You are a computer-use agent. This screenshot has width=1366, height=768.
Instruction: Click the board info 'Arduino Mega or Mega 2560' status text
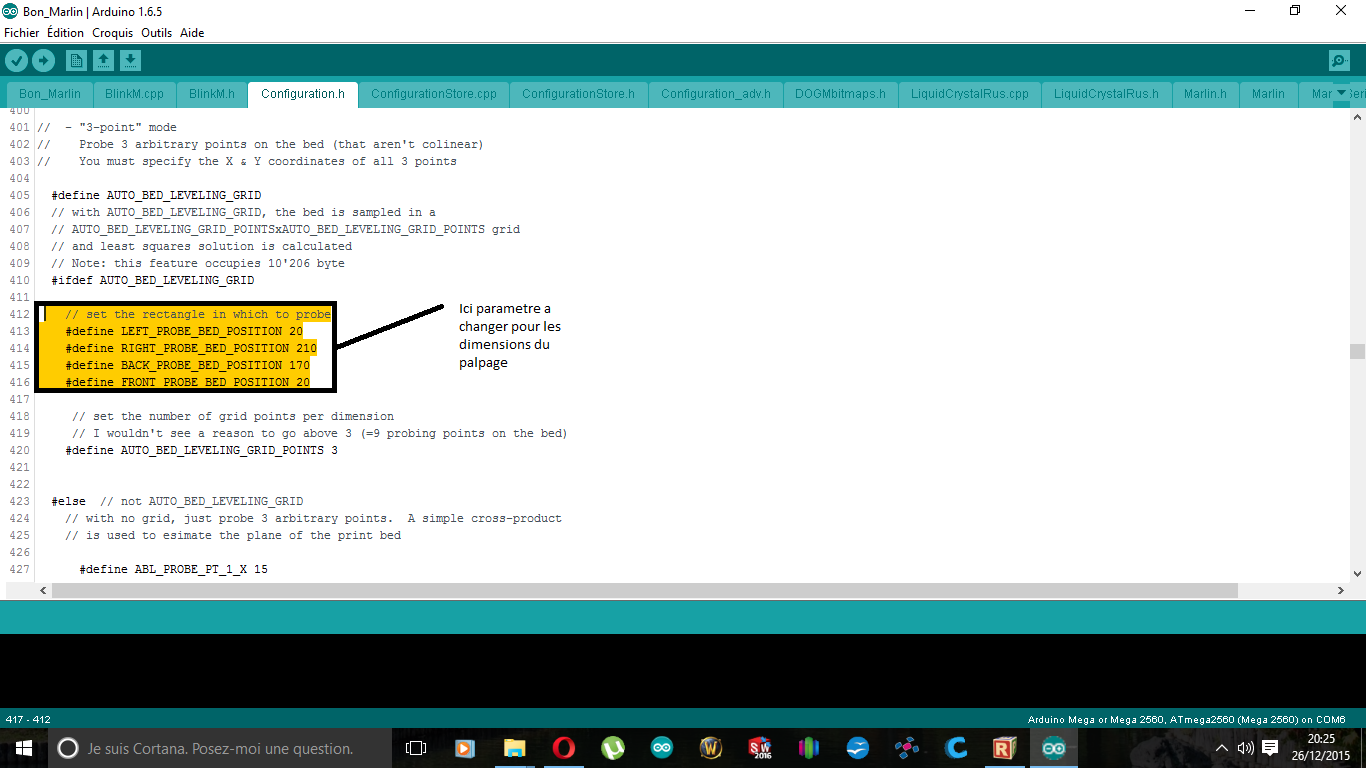click(1187, 719)
